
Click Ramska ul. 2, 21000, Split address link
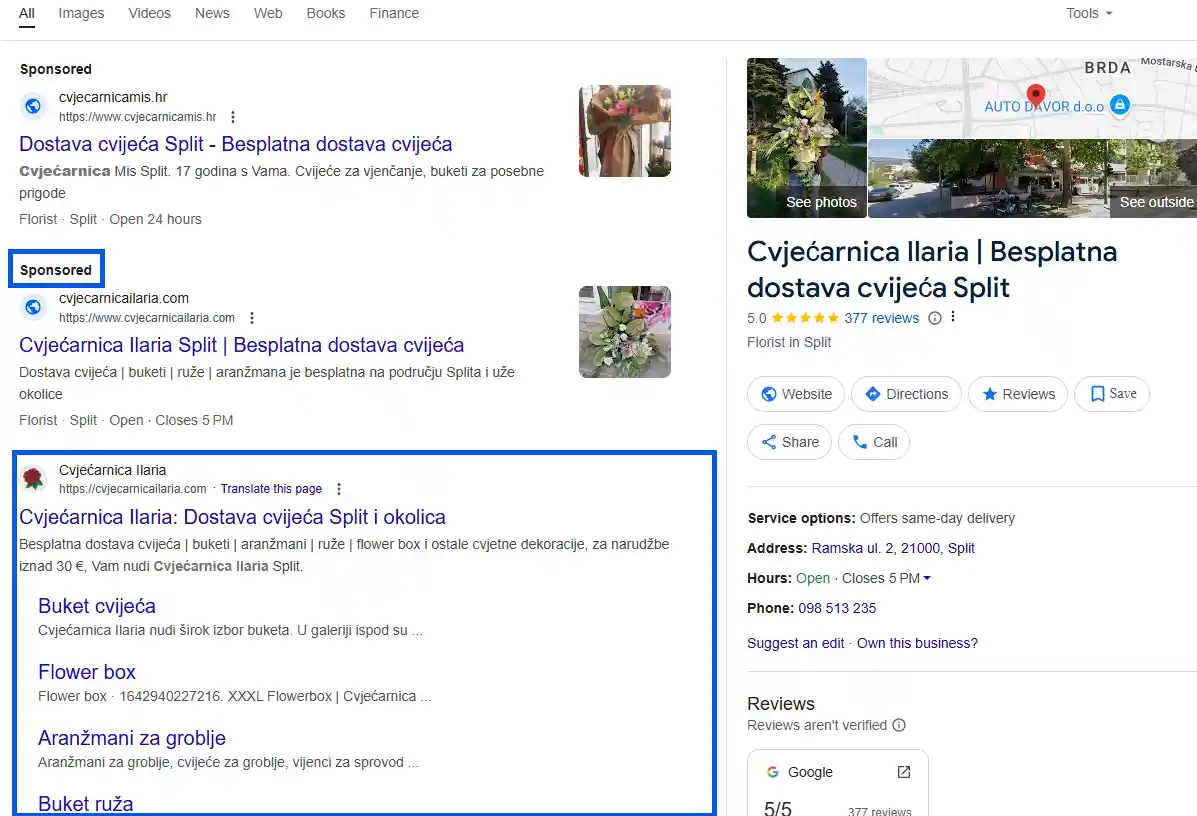pos(893,548)
